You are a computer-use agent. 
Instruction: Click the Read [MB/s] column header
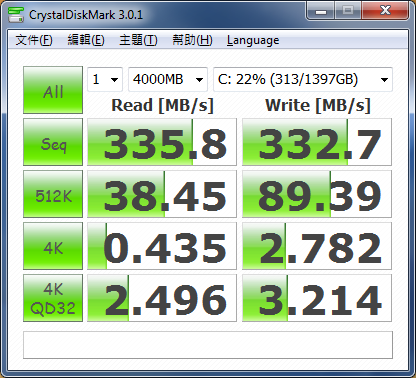click(162, 105)
